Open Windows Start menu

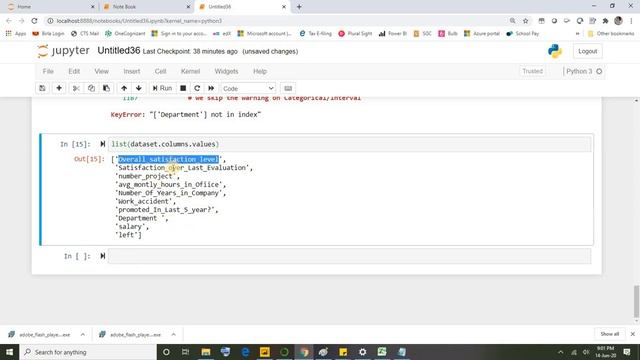[x=9, y=352]
